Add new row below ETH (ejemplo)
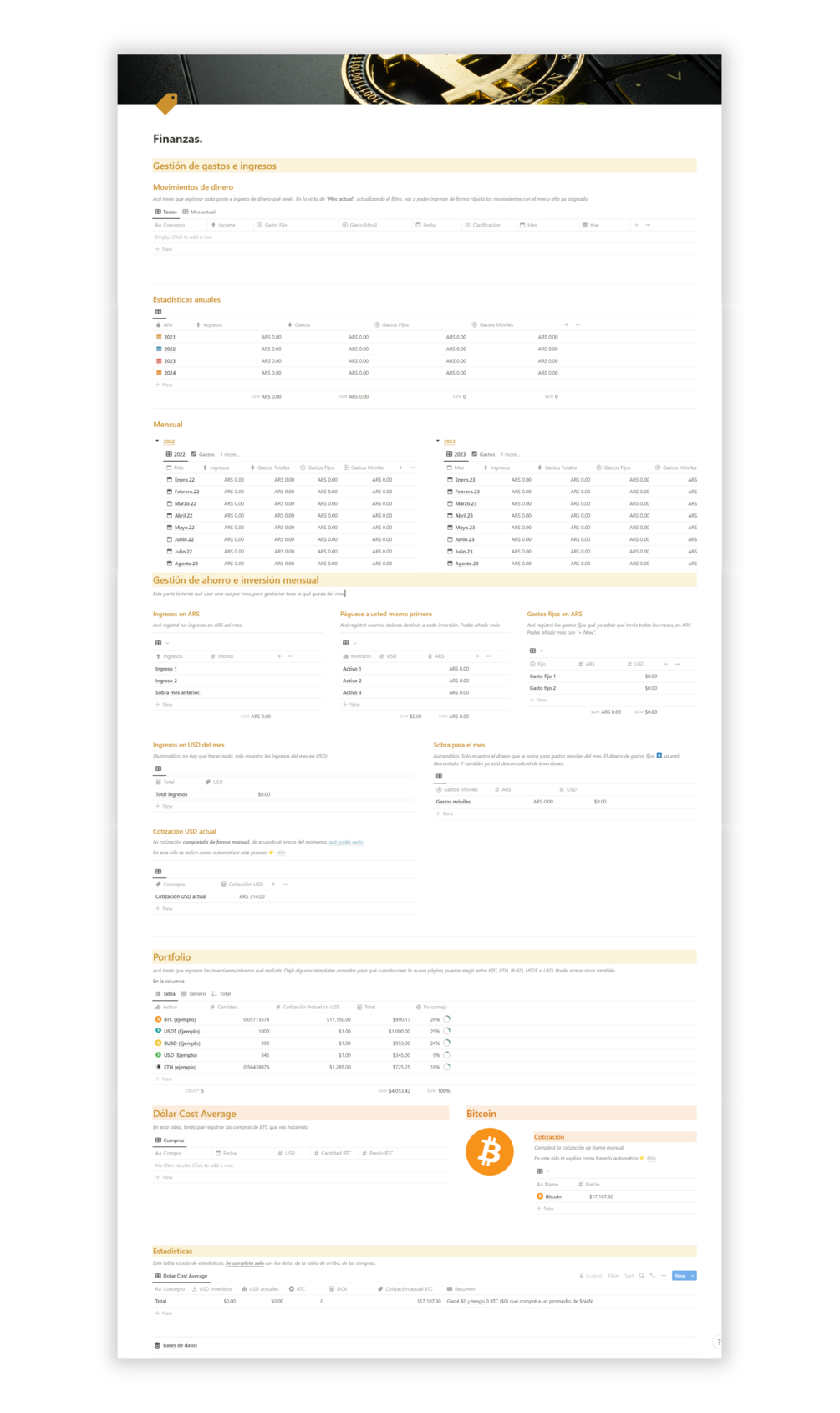 [x=164, y=1079]
